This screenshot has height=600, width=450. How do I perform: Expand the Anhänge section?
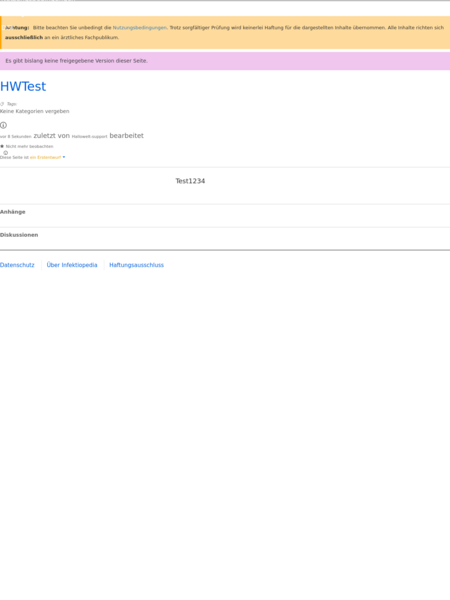pyautogui.click(x=13, y=212)
